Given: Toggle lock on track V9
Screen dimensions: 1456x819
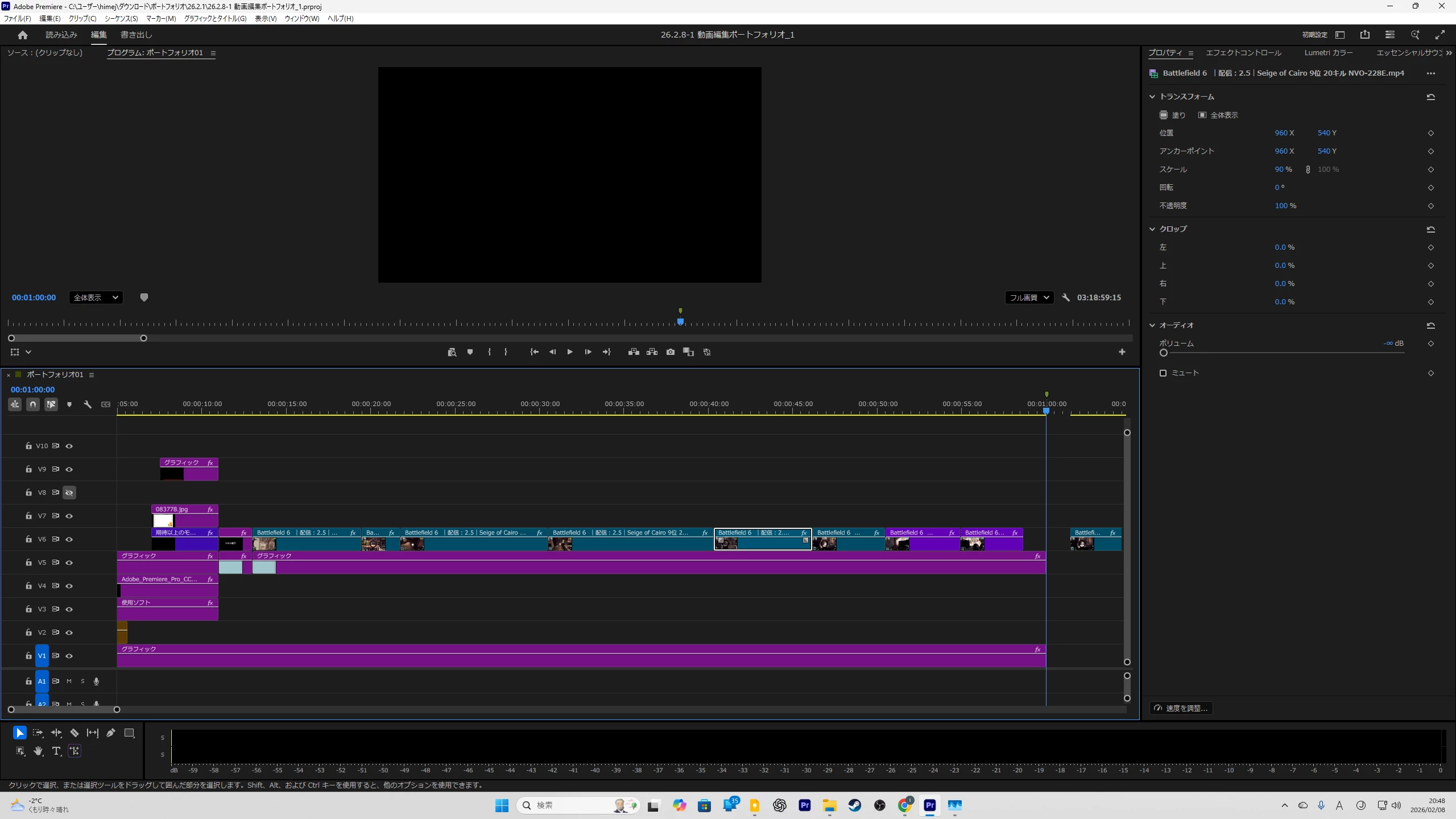Looking at the screenshot, I should 28,469.
